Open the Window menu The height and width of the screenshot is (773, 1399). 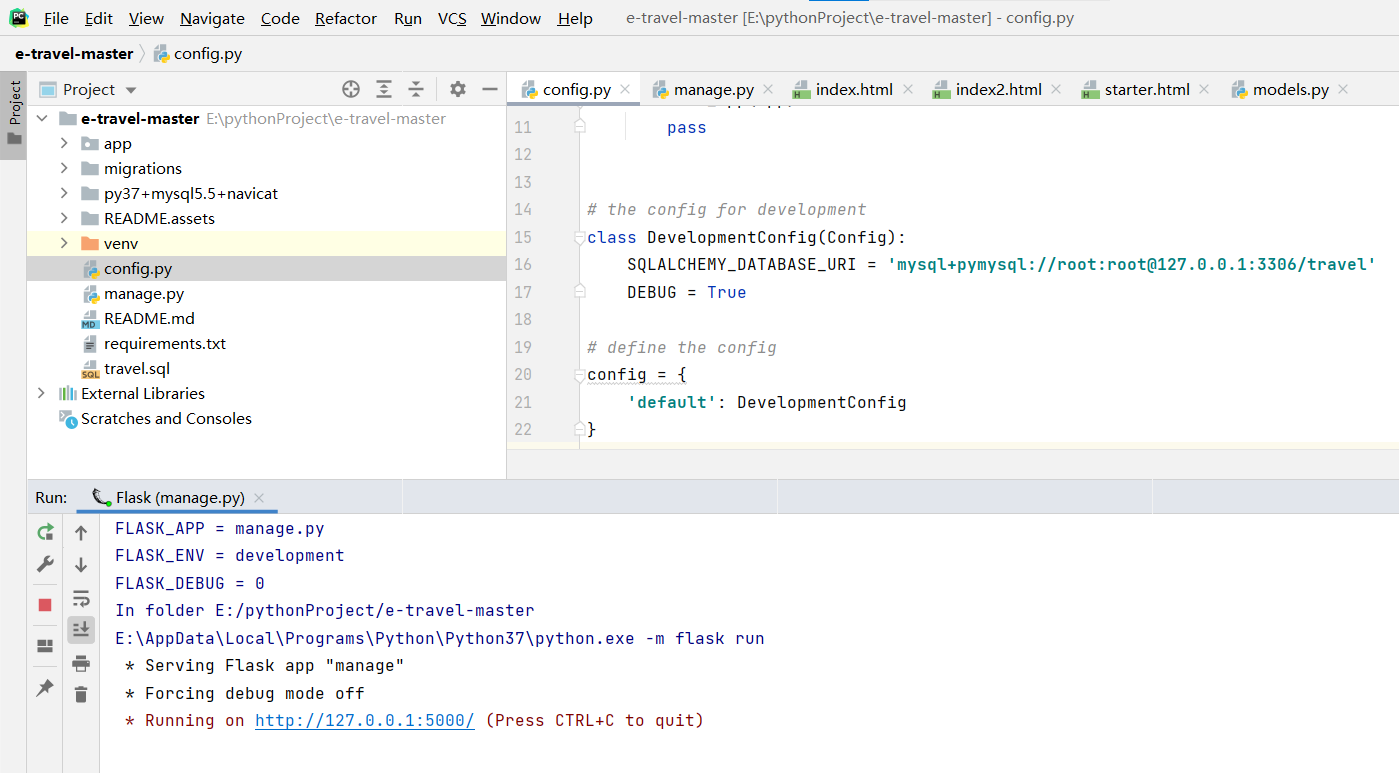click(x=511, y=18)
